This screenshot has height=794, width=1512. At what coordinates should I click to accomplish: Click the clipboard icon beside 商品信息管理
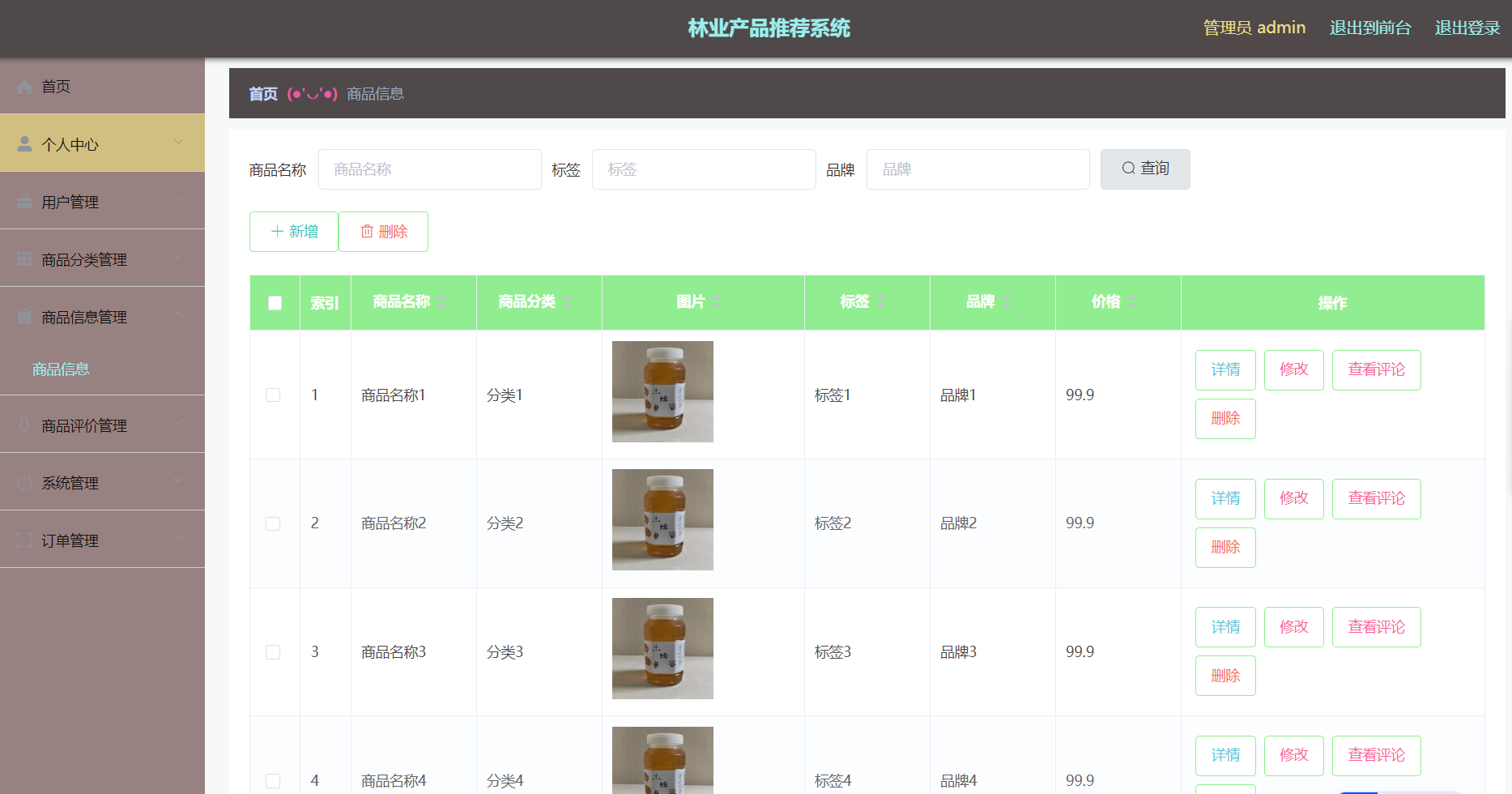24,317
